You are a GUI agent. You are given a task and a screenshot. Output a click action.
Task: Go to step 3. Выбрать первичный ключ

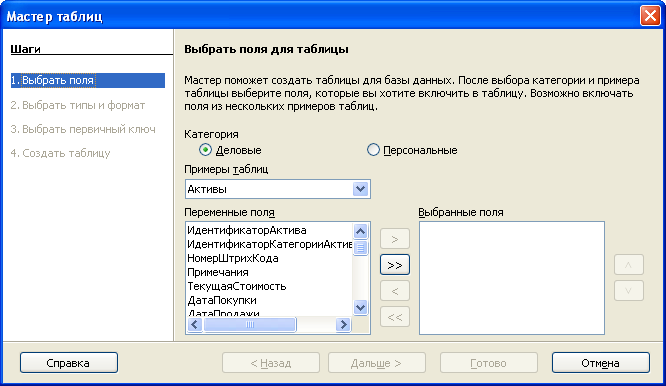click(x=83, y=129)
